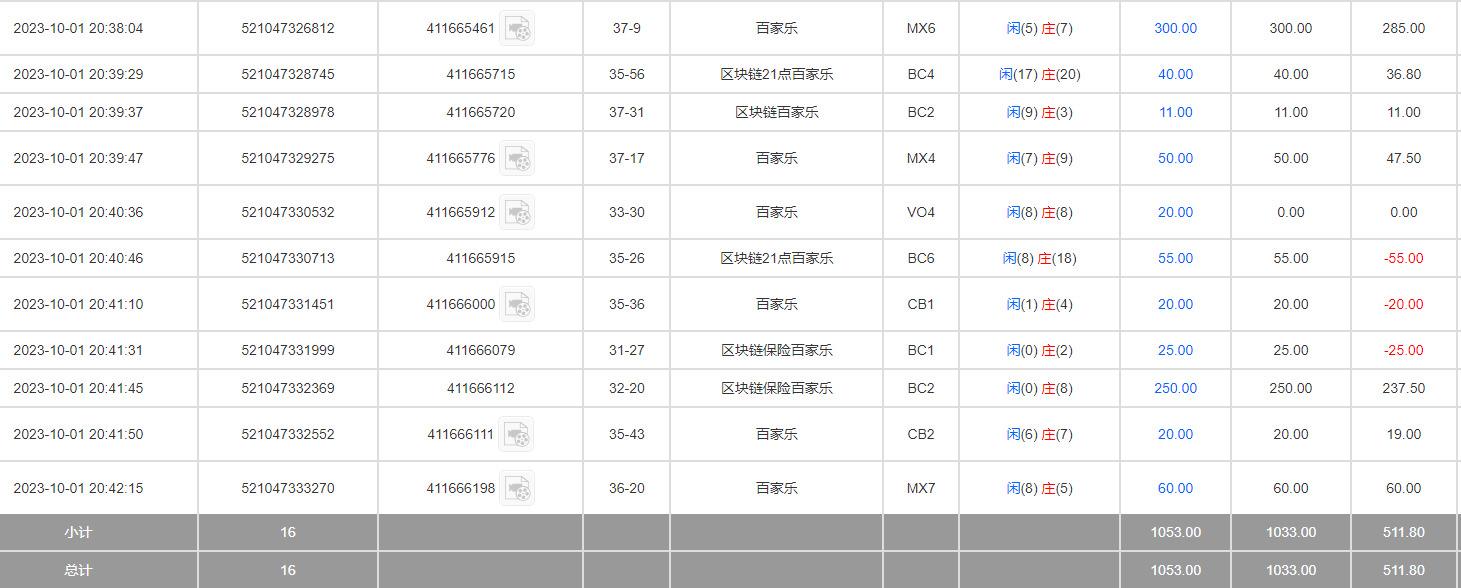Open video replay icon for round 411665912

click(x=517, y=212)
